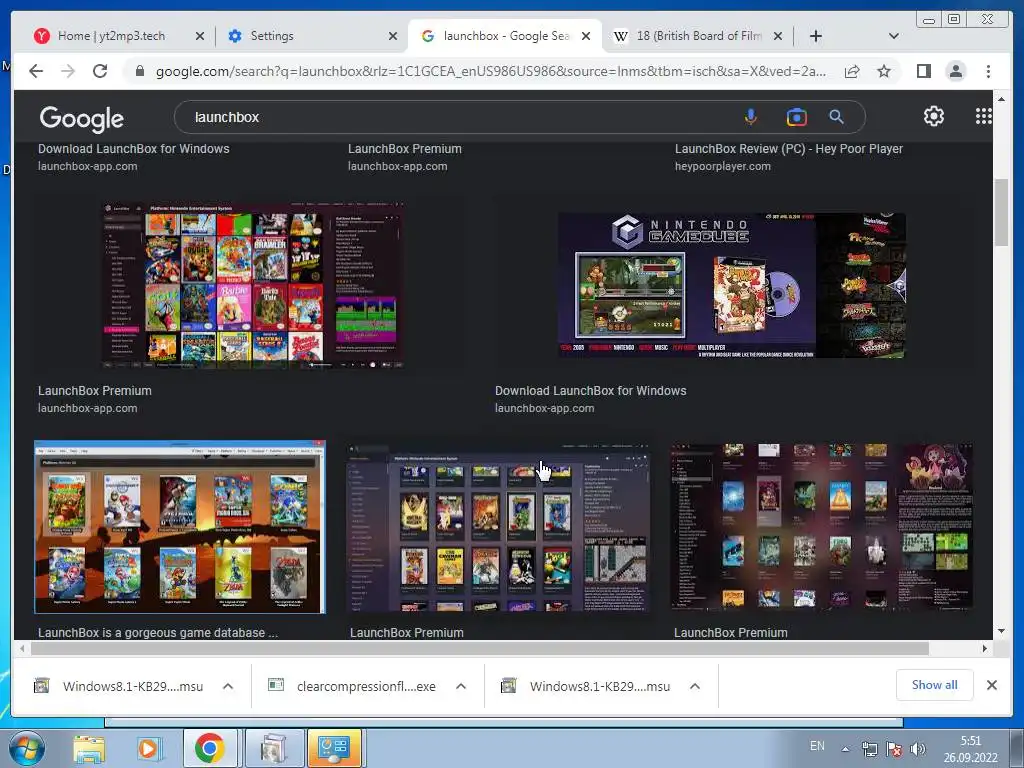Click the address bar URL

pos(490,71)
